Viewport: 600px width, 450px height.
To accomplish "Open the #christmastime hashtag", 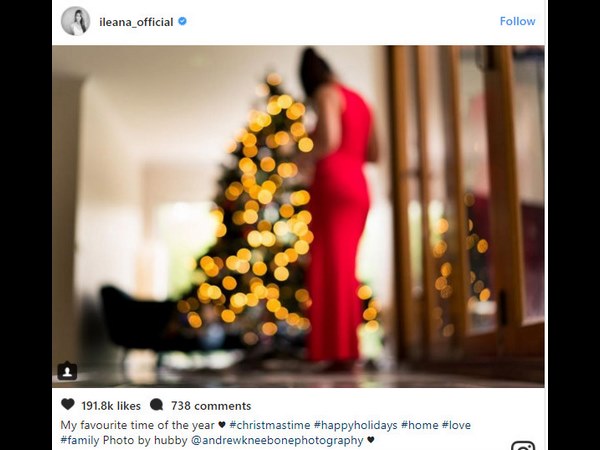I will [x=270, y=425].
